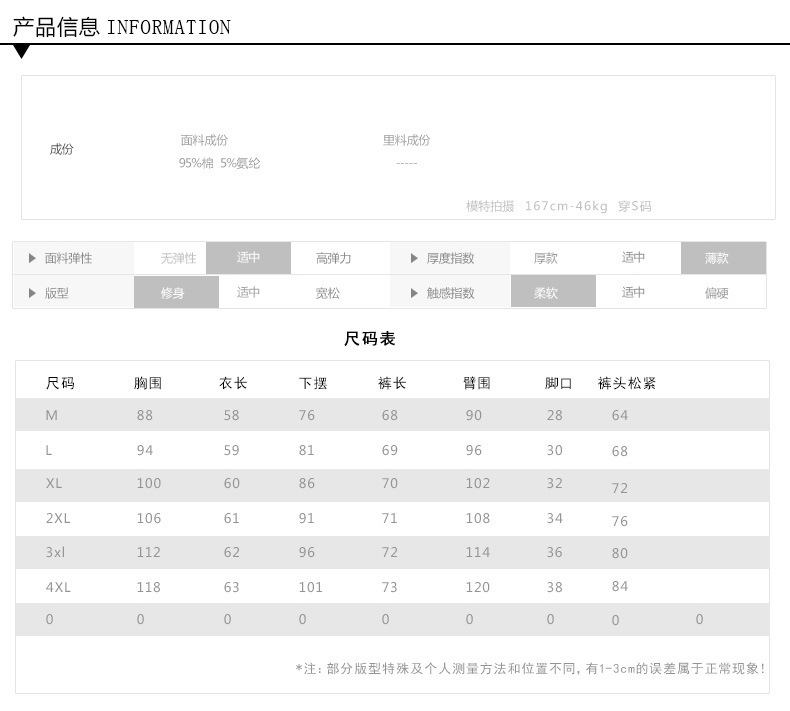
Task: Click the 厚度指数 label
Action: 450,258
